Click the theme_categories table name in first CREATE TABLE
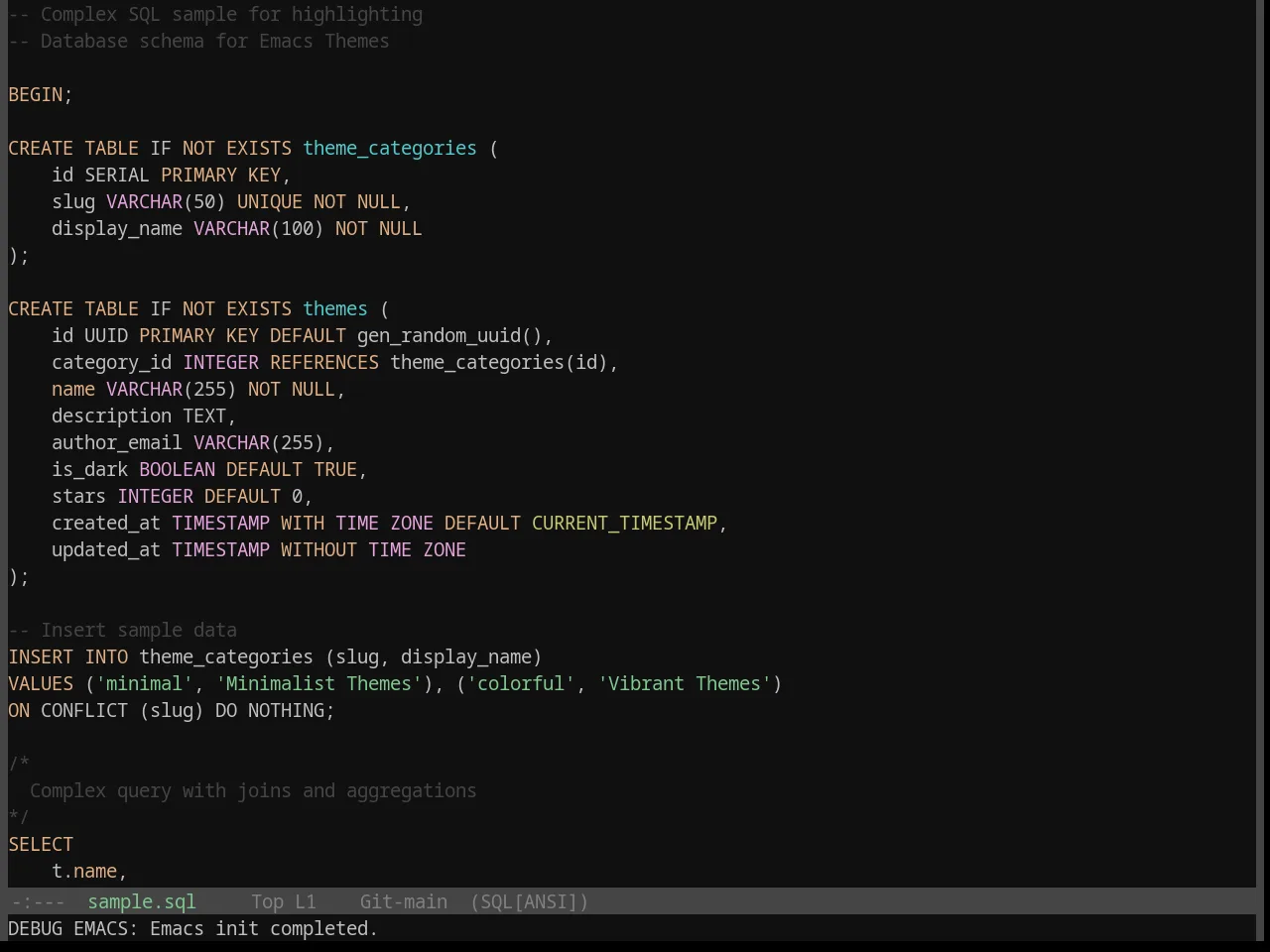 point(390,148)
